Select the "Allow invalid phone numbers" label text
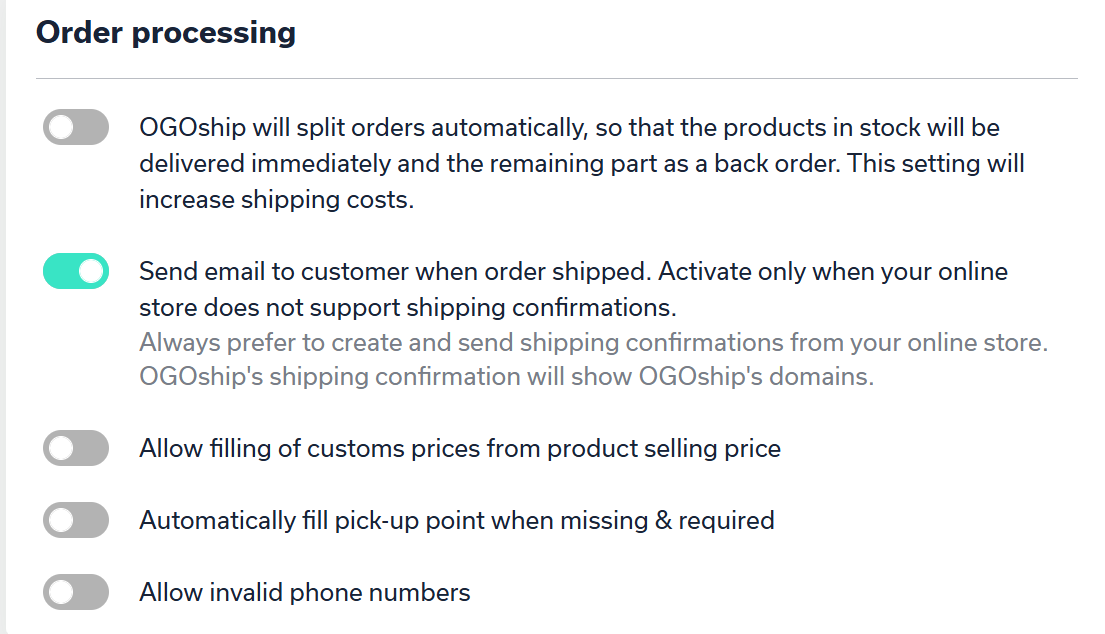The image size is (1105, 634). pos(305,592)
